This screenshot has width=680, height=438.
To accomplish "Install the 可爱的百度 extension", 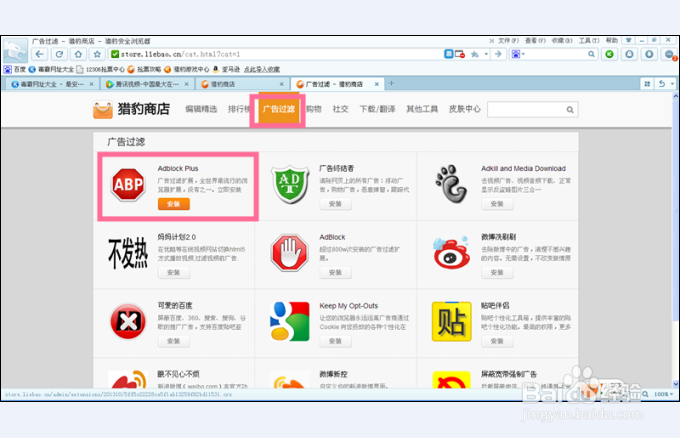I will click(173, 341).
